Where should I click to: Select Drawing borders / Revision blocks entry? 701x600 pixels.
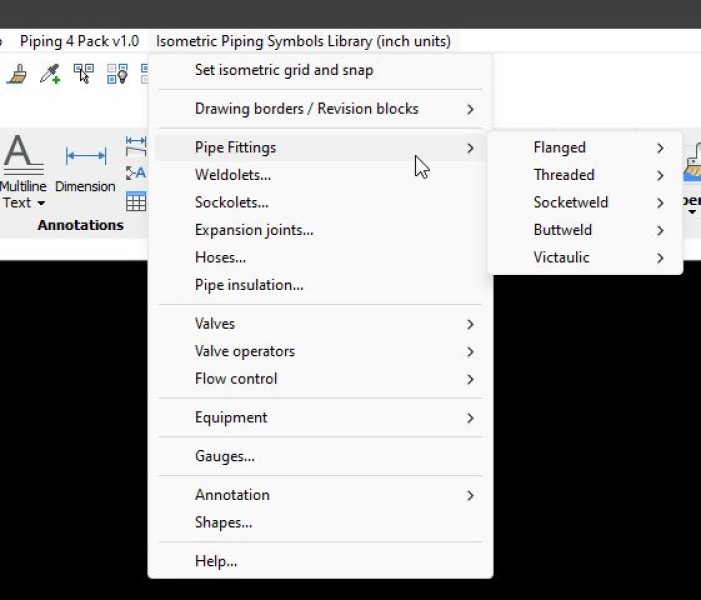pos(320,109)
